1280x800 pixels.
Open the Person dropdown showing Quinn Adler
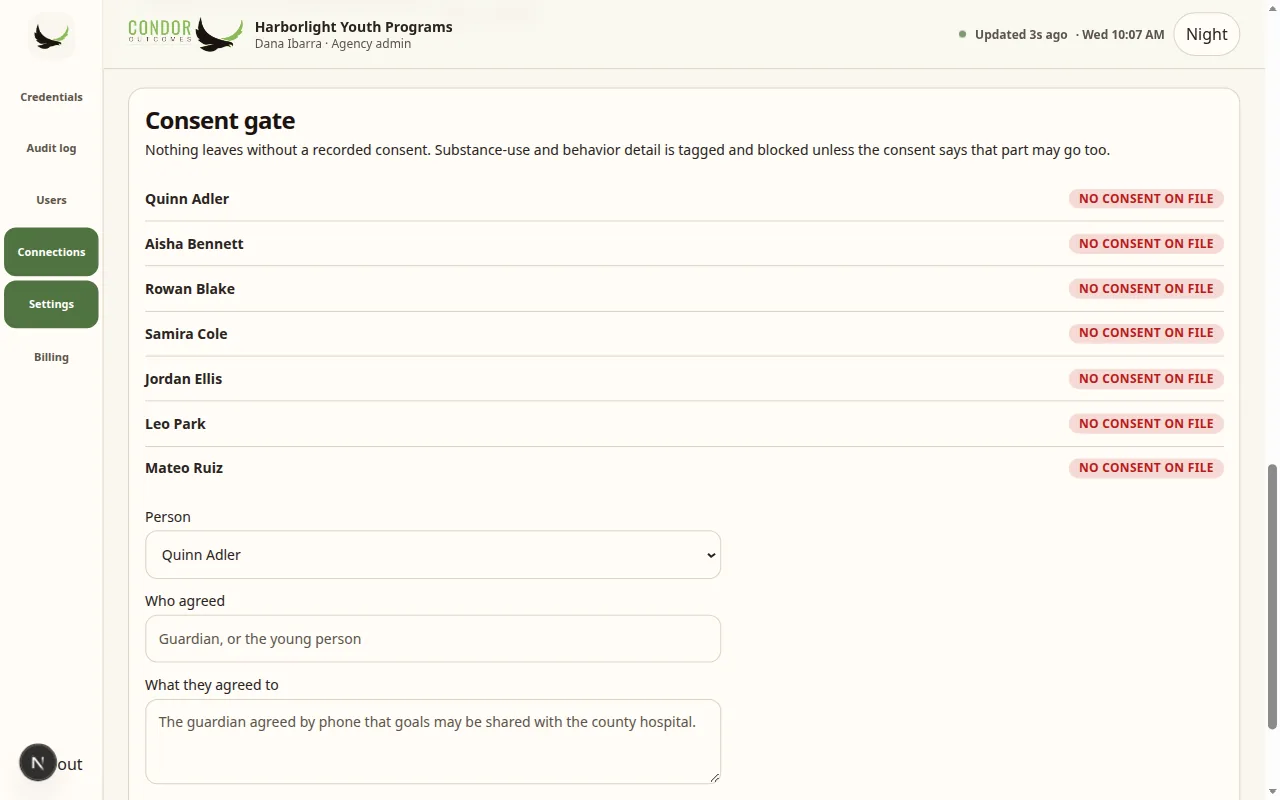click(x=433, y=555)
